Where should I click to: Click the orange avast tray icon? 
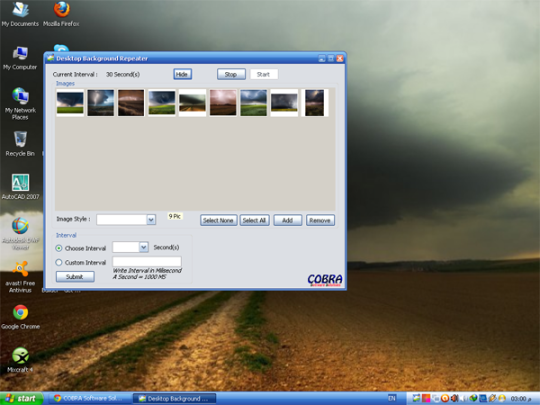[445, 398]
